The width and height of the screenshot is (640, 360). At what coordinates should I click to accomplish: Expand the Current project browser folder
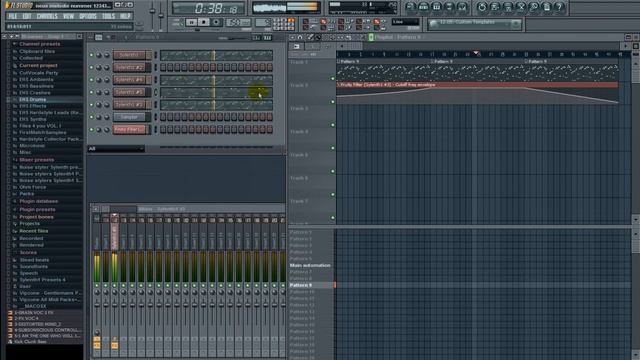coord(38,65)
